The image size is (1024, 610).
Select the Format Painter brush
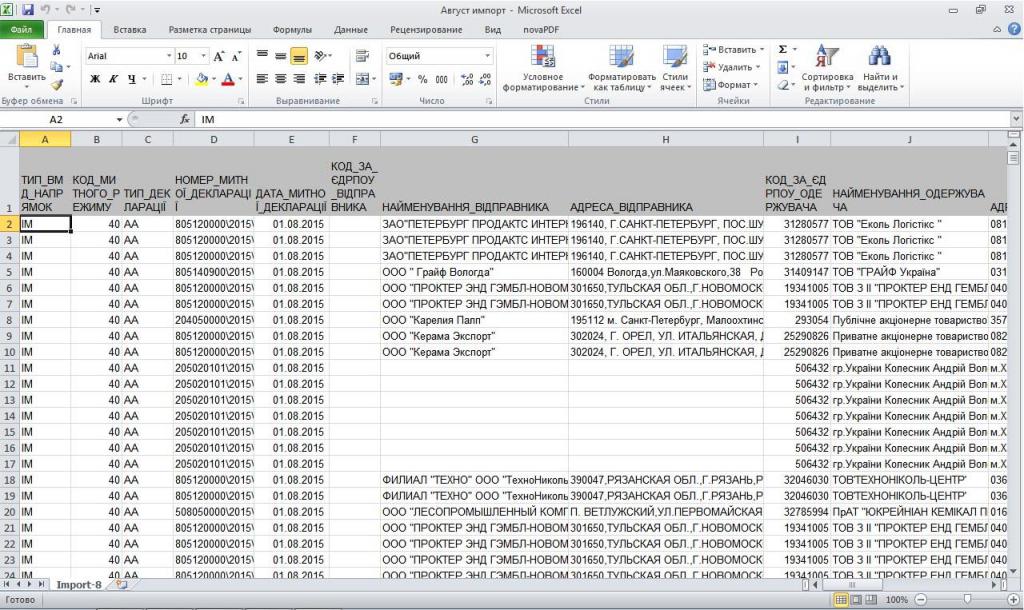point(57,84)
